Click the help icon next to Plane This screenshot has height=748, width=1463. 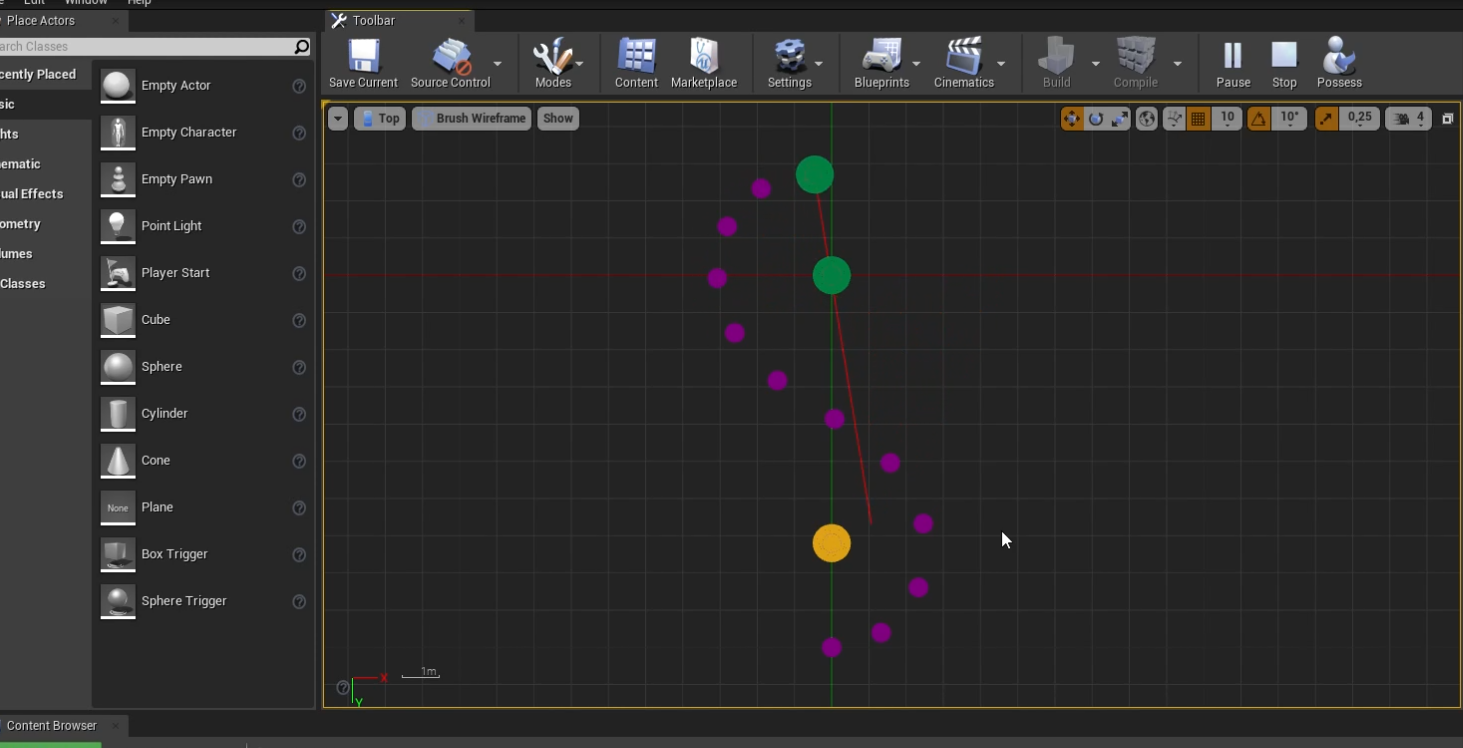[x=299, y=508]
